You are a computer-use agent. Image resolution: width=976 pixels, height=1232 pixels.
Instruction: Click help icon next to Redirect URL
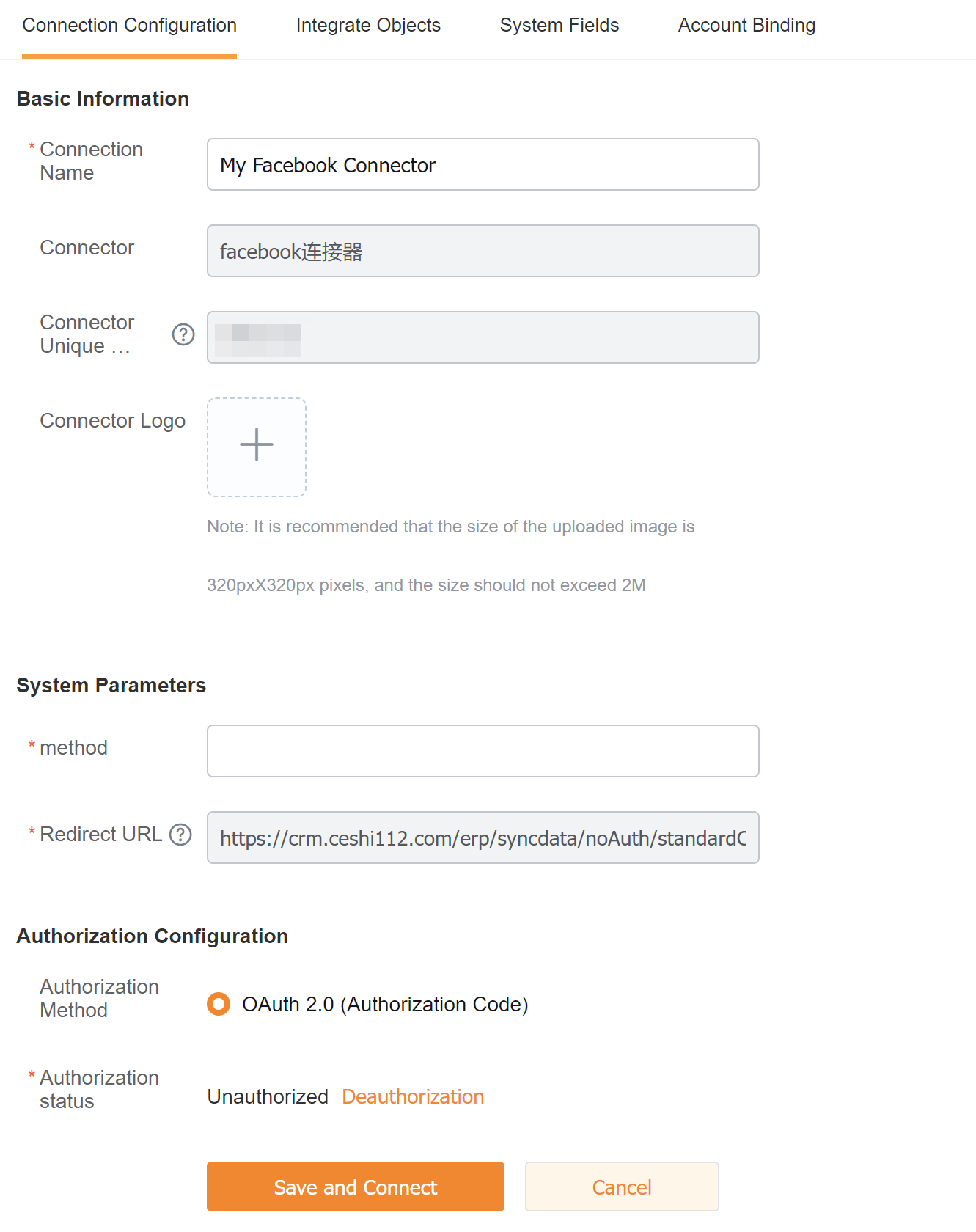pos(180,835)
